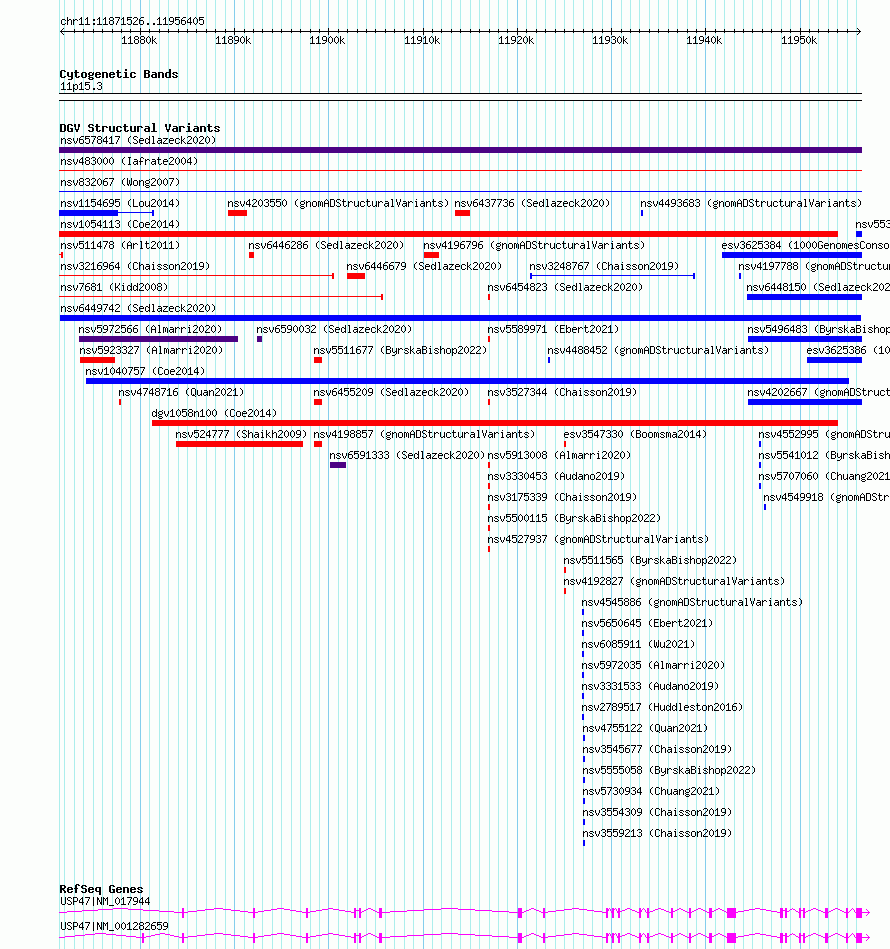The width and height of the screenshot is (890, 949).
Task: Select nsv3175339 (Chaisson2019) label
Action: pos(562,497)
